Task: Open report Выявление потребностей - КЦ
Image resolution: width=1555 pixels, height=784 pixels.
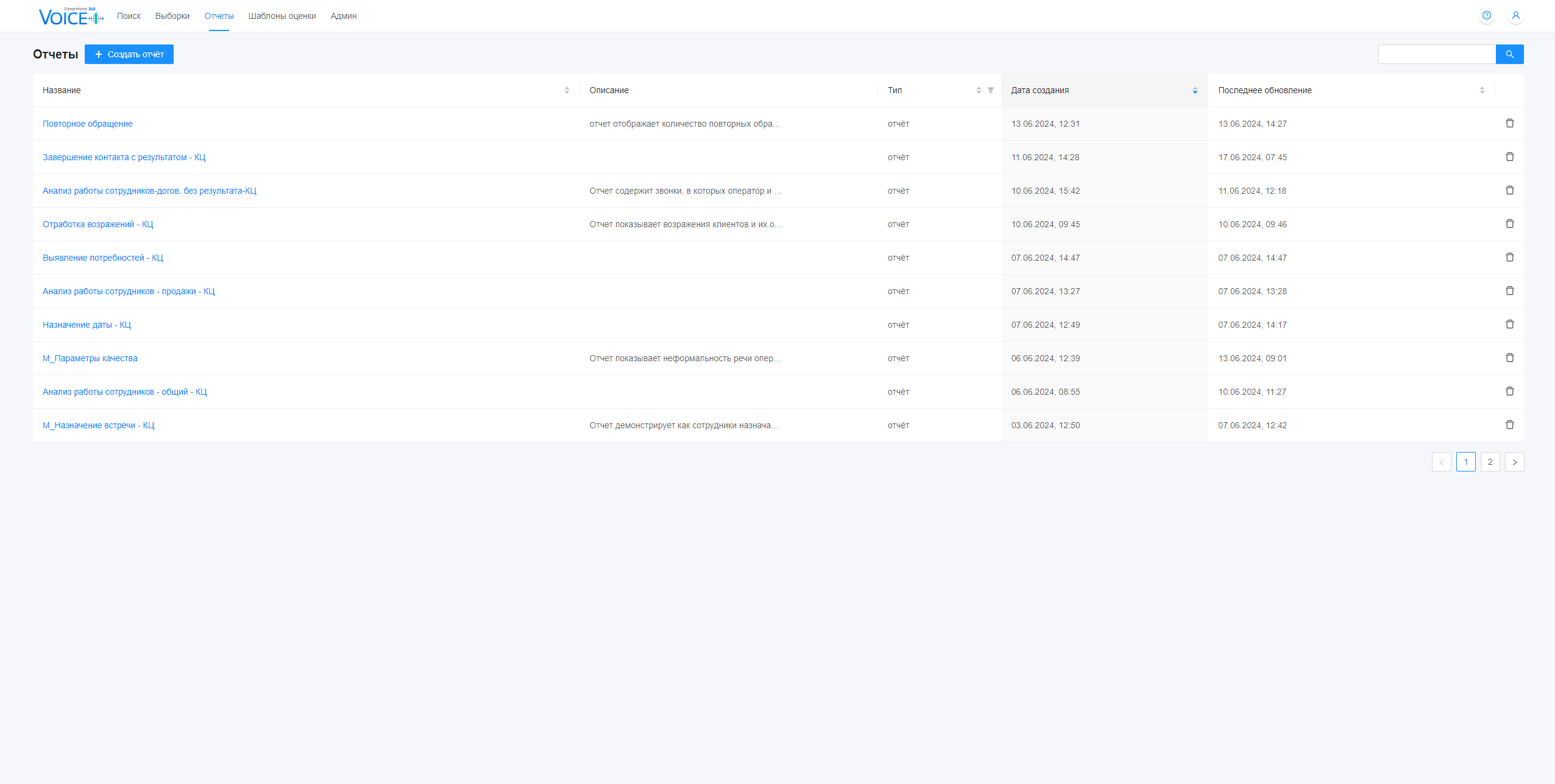Action: click(x=103, y=258)
